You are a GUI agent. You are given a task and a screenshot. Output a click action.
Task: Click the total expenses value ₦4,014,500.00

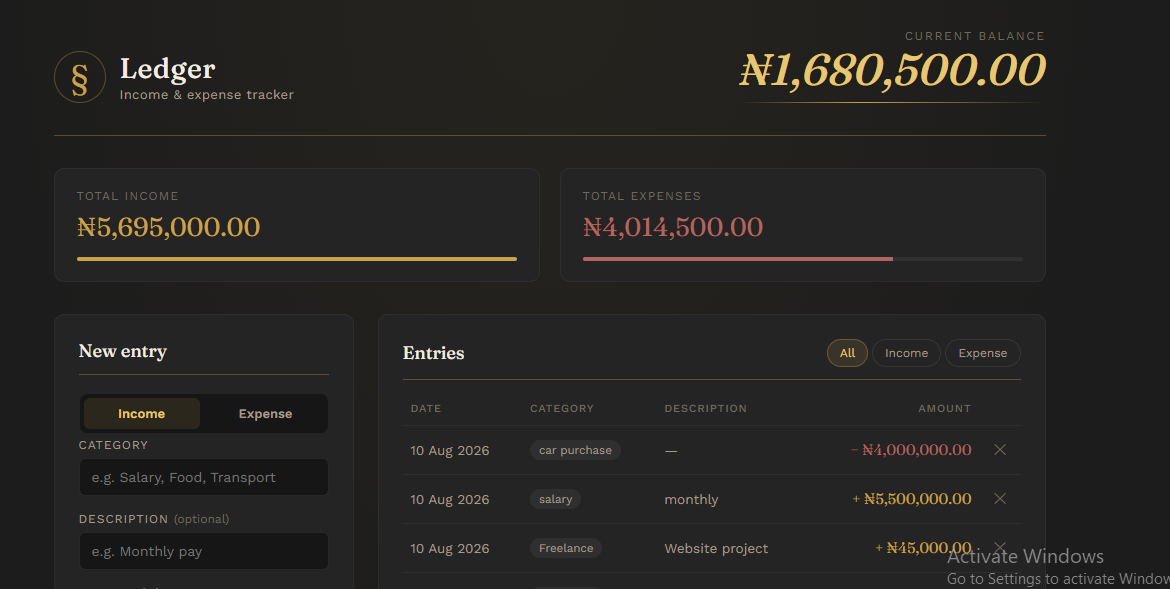[673, 227]
